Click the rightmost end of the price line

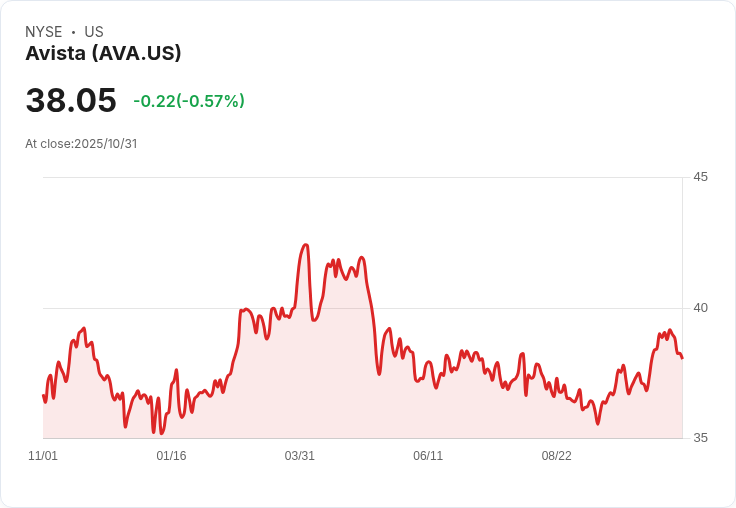(682, 358)
